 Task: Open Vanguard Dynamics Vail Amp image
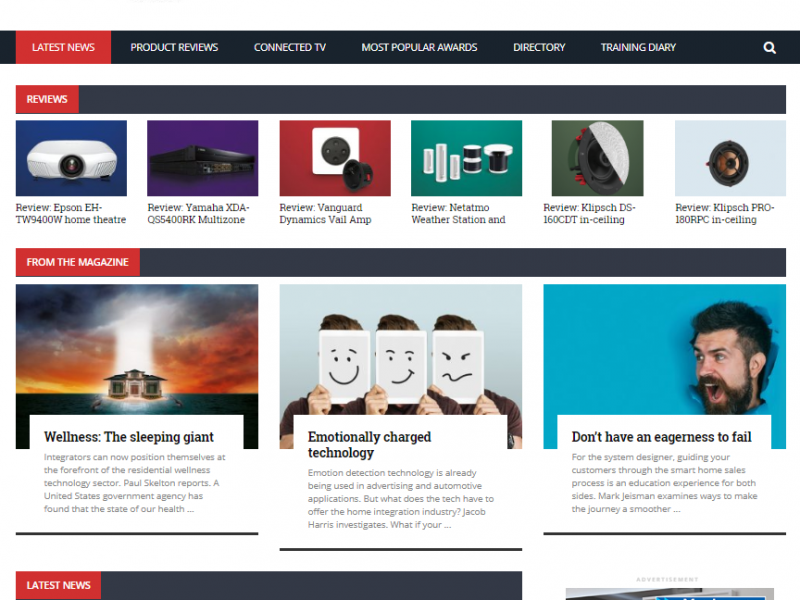[335, 158]
